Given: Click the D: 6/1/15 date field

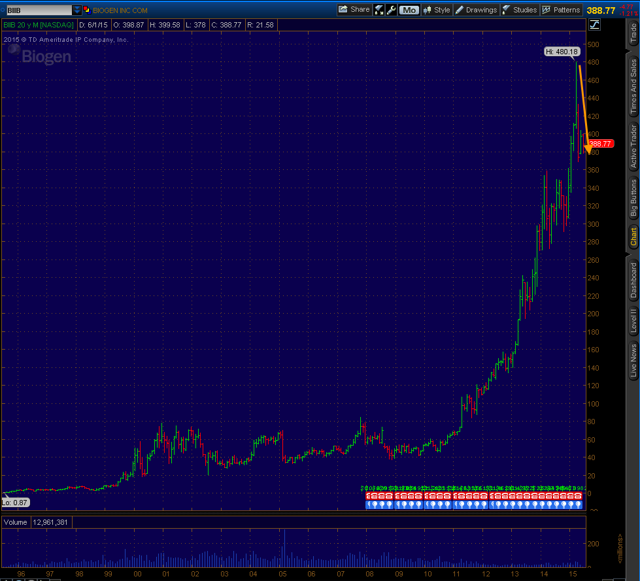Looking at the screenshot, I should coord(93,25).
